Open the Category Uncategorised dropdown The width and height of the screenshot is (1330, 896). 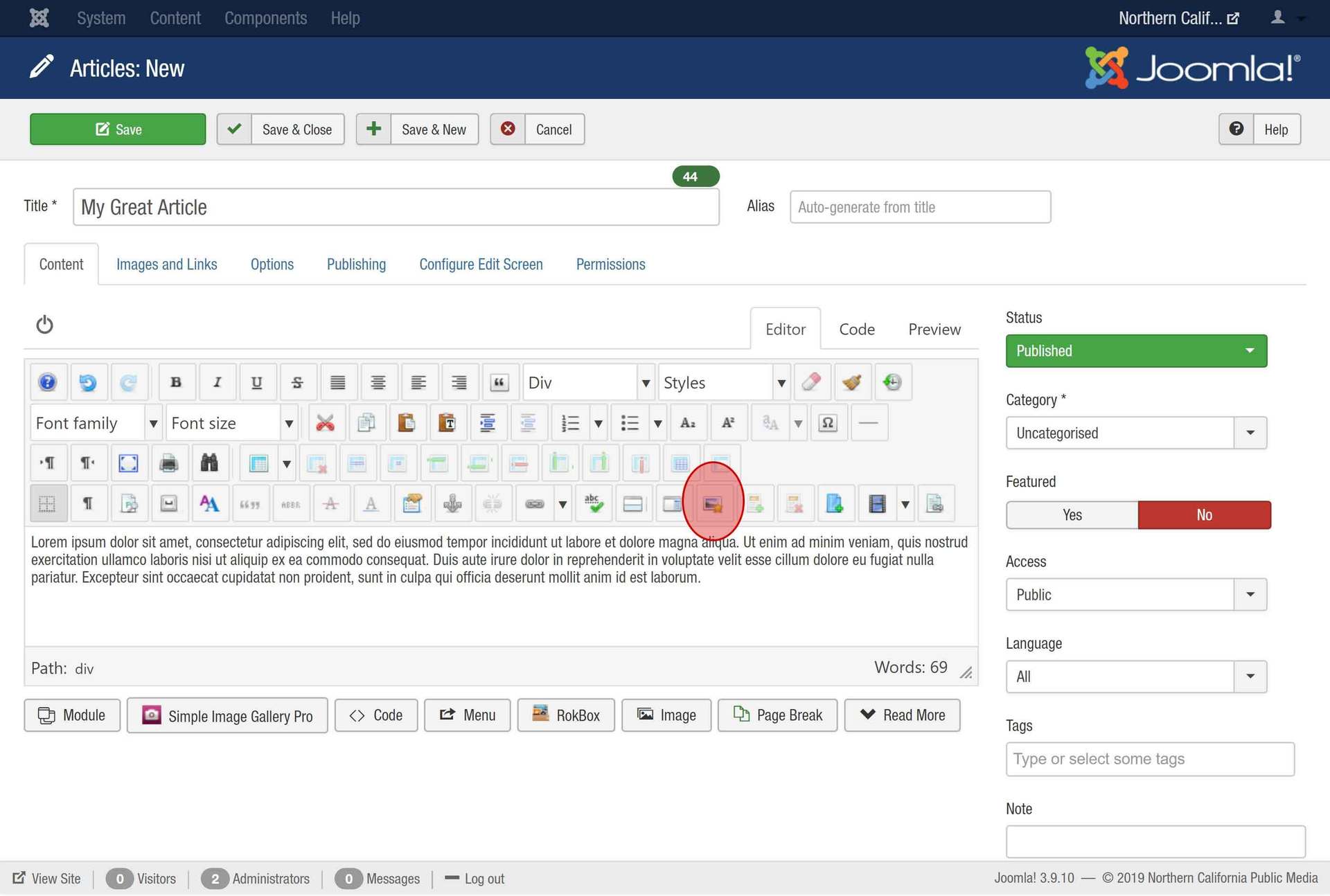pos(1136,433)
